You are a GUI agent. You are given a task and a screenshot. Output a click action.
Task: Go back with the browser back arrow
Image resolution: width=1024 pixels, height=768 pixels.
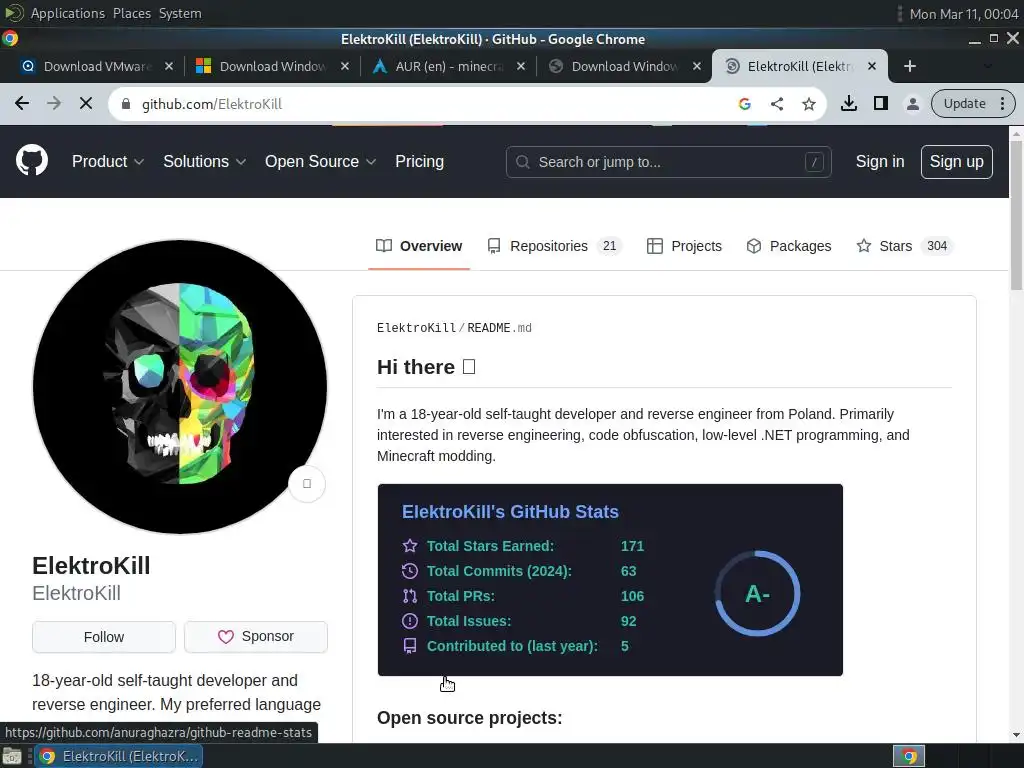(22, 103)
